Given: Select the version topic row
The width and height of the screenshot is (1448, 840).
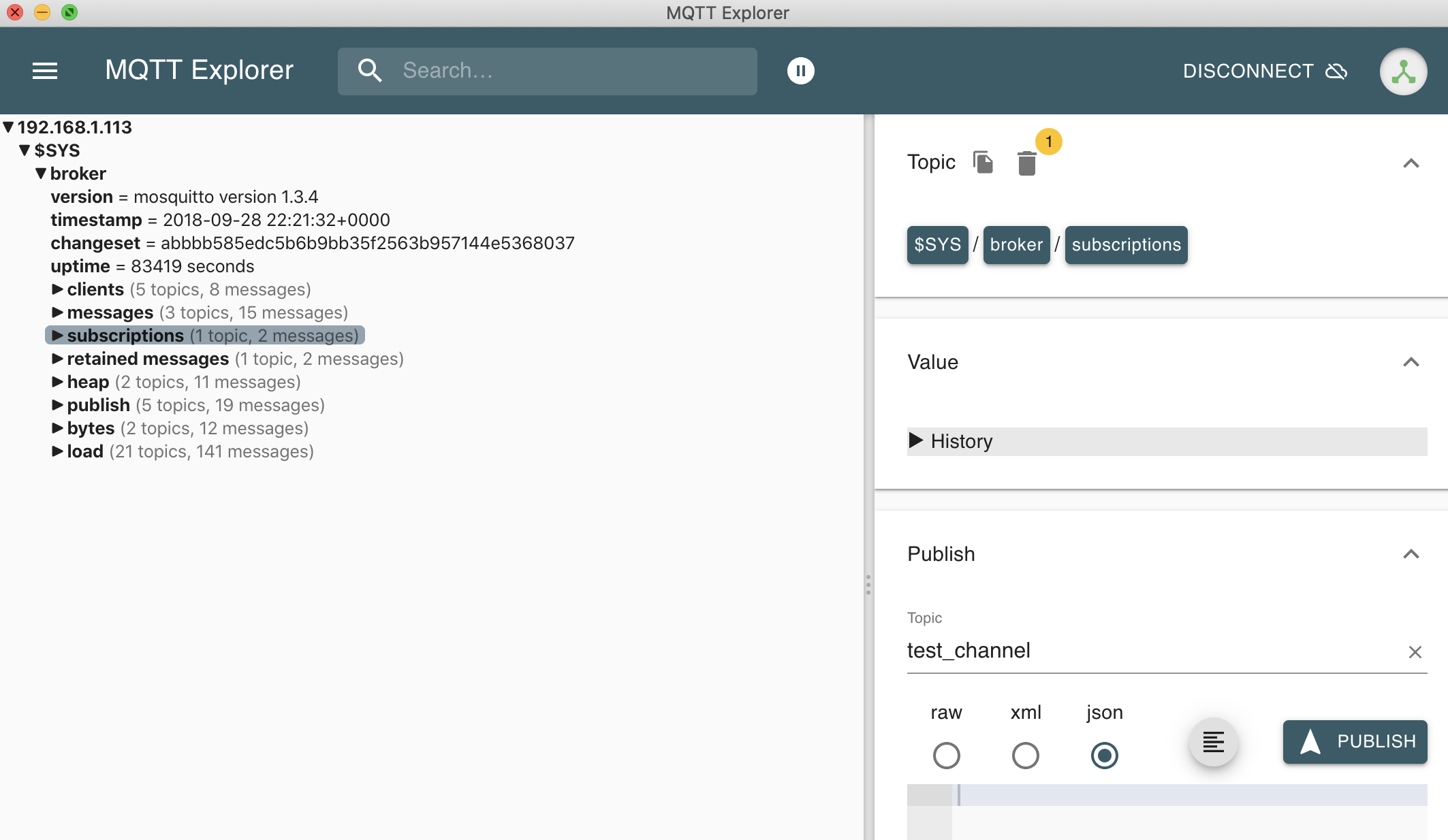Looking at the screenshot, I should point(185,197).
